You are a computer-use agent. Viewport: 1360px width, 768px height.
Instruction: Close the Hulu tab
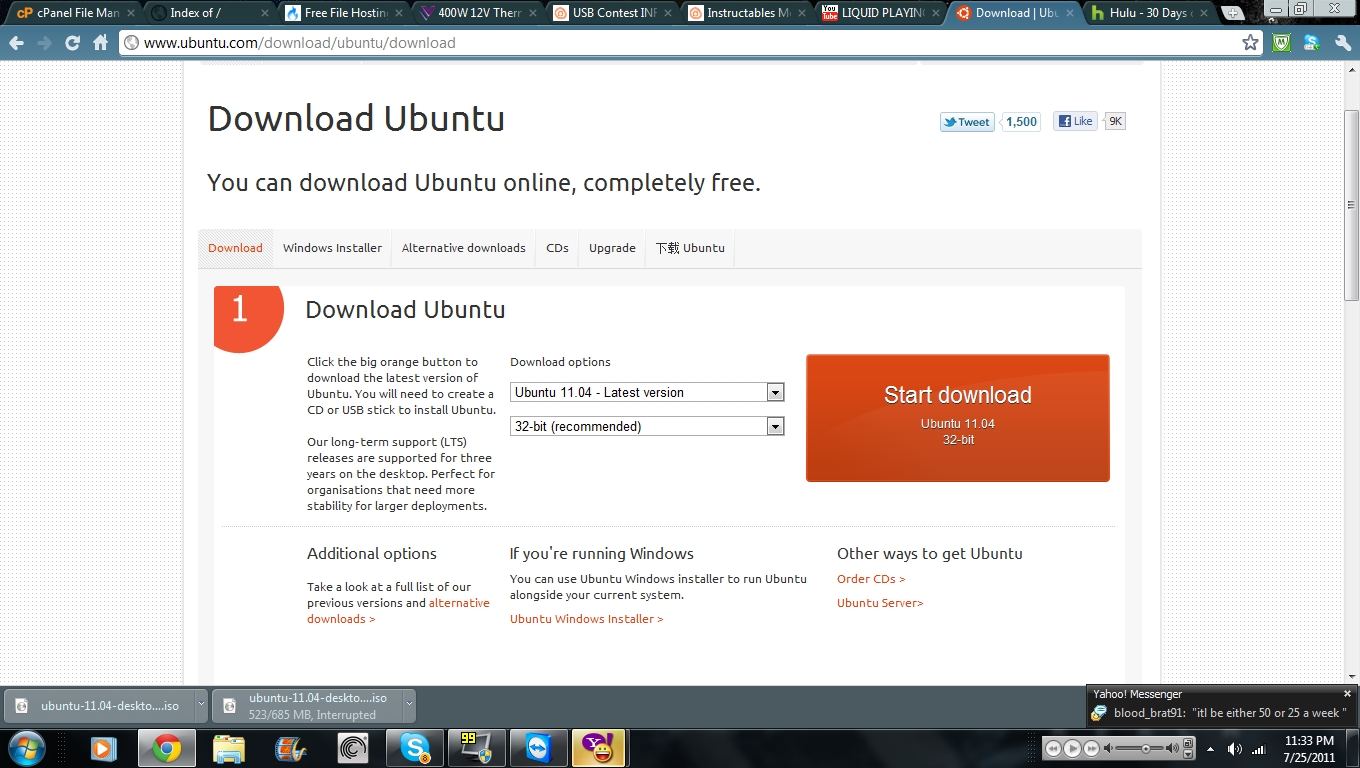click(x=1204, y=14)
